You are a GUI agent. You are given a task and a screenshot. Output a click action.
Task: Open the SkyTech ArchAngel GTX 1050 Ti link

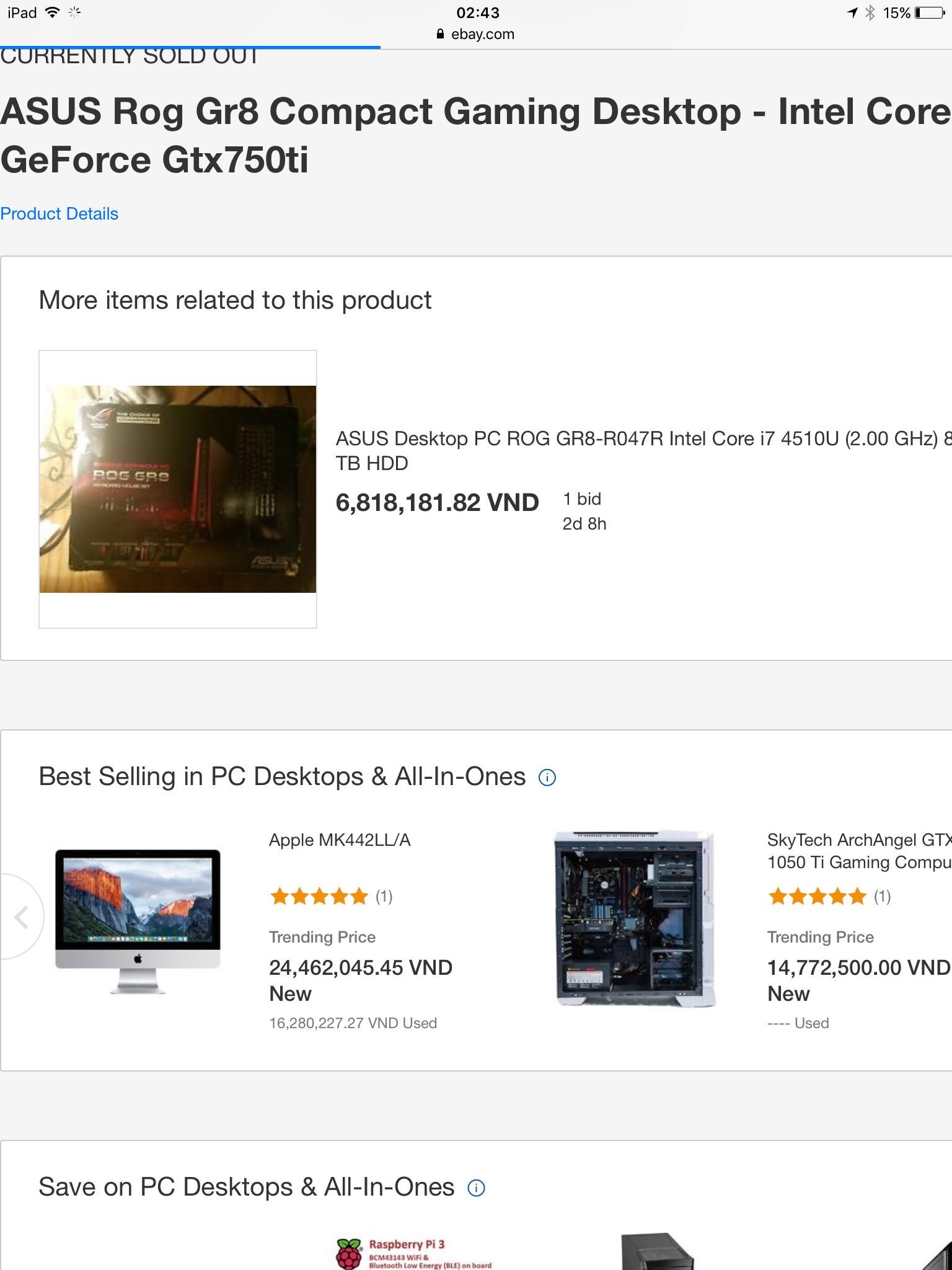[860, 851]
